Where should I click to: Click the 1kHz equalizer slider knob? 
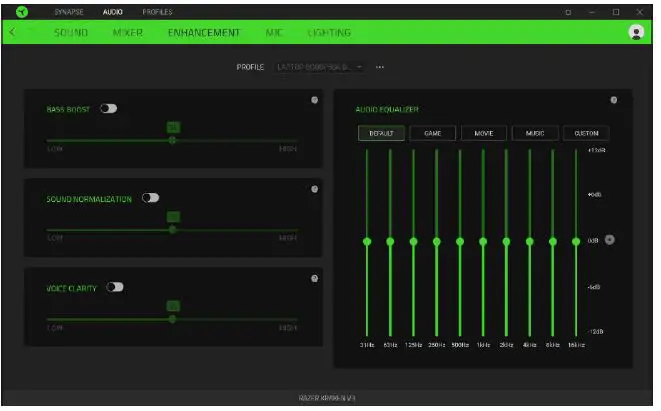click(483, 242)
